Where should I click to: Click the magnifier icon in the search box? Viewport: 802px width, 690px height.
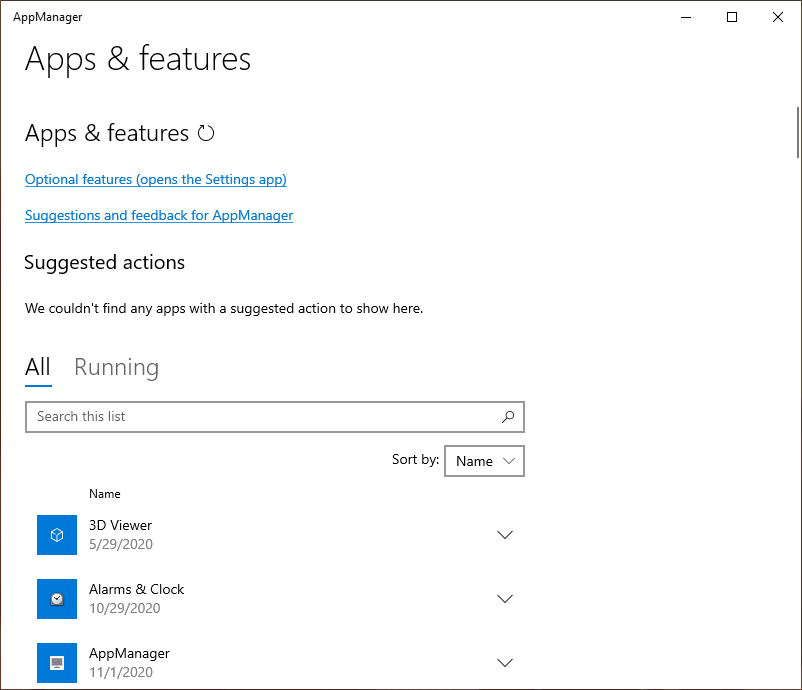[508, 417]
